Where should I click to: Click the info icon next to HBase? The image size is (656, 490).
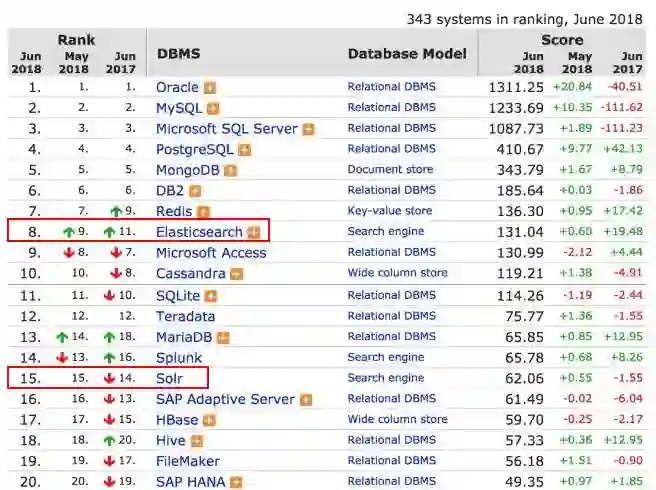point(209,421)
